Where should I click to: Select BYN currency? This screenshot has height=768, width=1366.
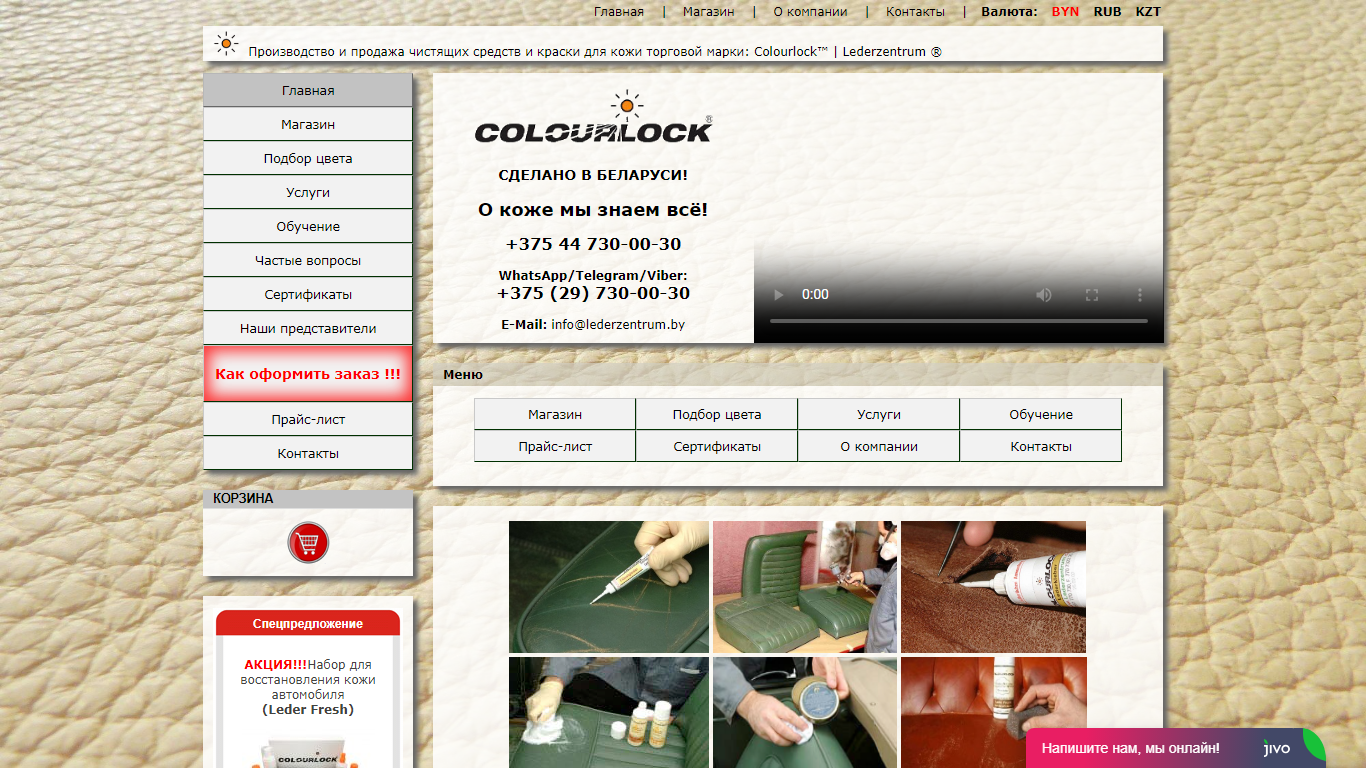coord(1065,12)
